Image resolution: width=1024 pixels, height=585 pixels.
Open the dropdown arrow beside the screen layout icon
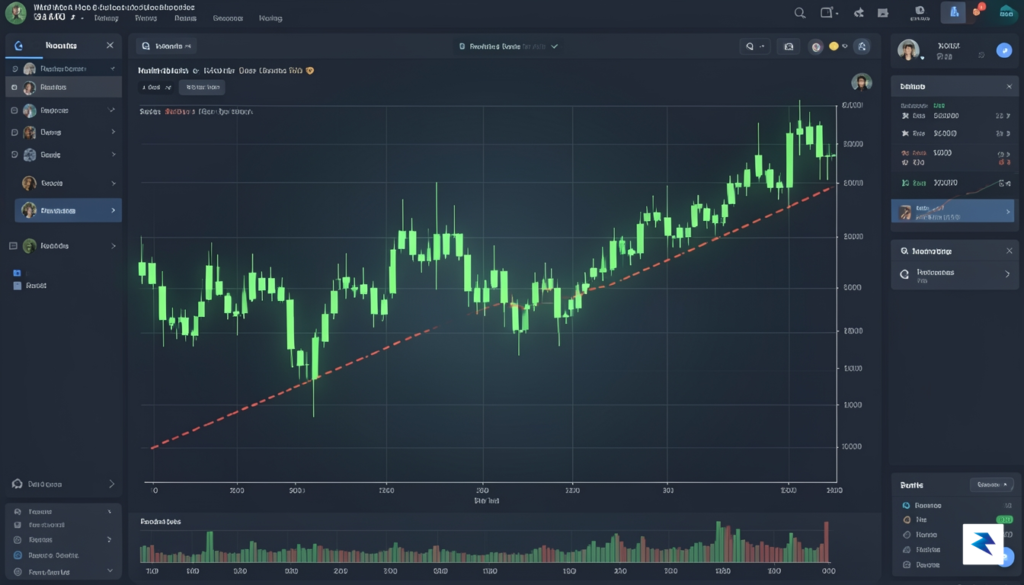click(837, 13)
